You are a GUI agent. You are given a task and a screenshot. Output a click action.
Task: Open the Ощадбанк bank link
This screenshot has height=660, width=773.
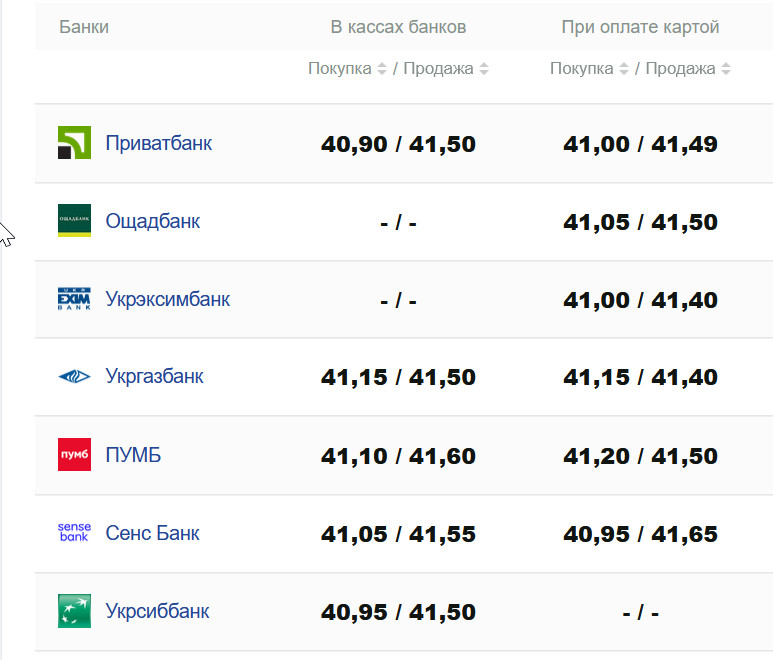point(152,221)
